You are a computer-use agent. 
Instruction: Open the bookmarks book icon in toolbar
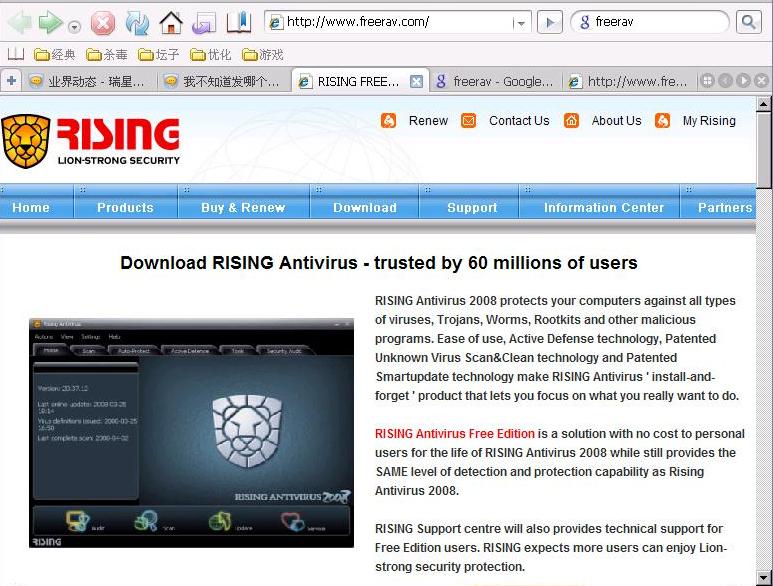tap(239, 22)
